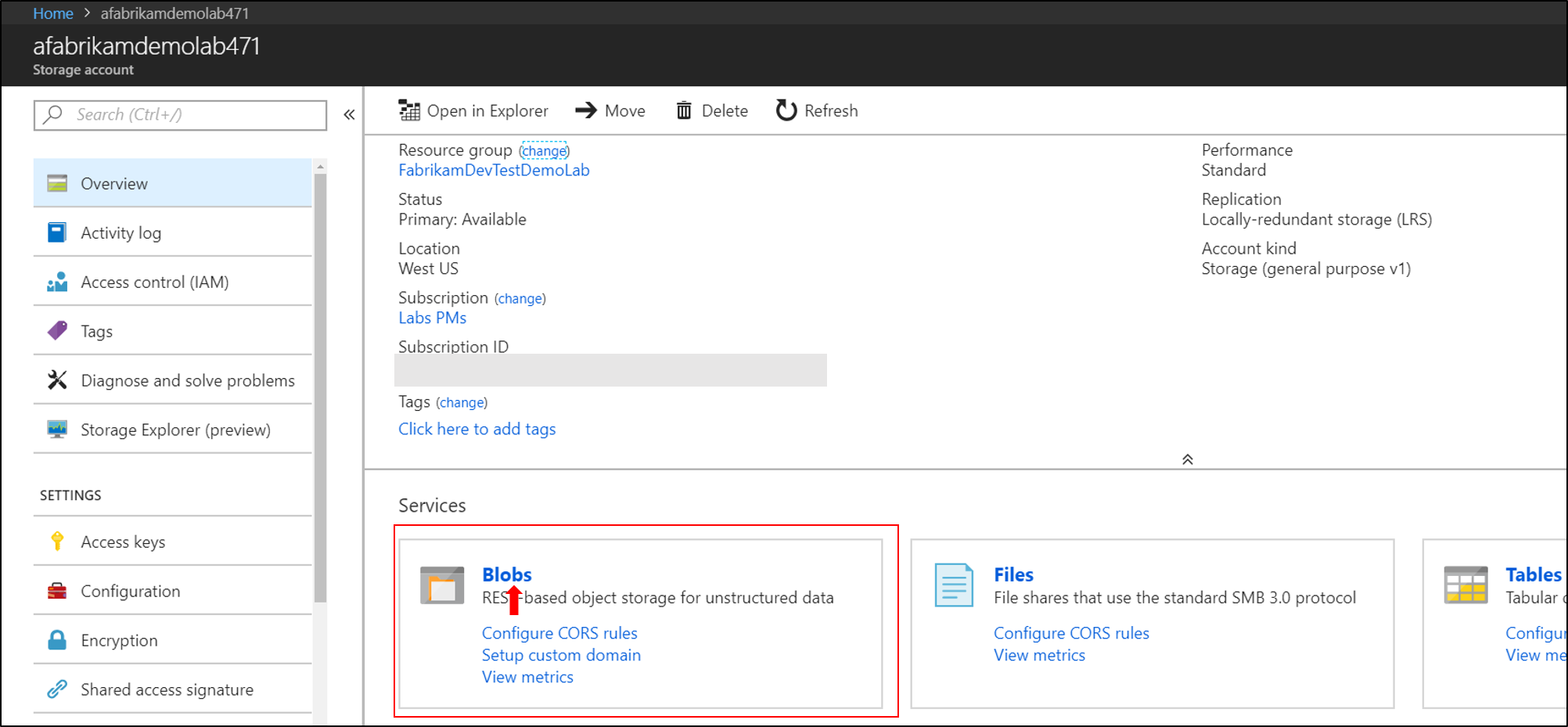Click the Storage Explorer (preview) icon
The width and height of the screenshot is (1568, 727).
pyautogui.click(x=57, y=429)
